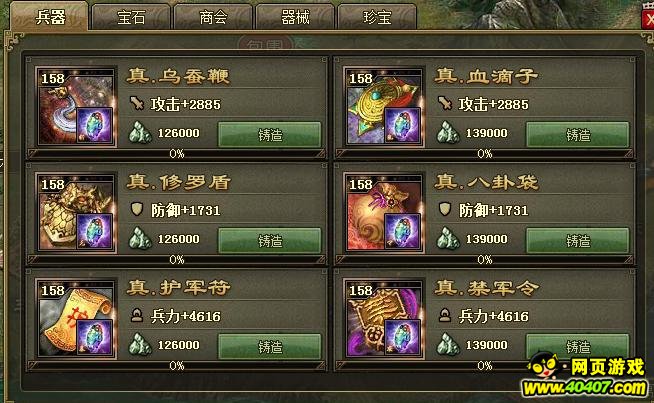Click the troop icon for 真.禁军令
654x403 pixels.
coord(445,315)
